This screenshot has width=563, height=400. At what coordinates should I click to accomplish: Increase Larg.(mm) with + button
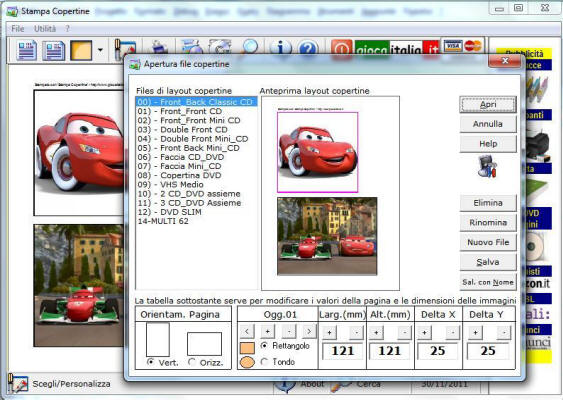point(329,332)
